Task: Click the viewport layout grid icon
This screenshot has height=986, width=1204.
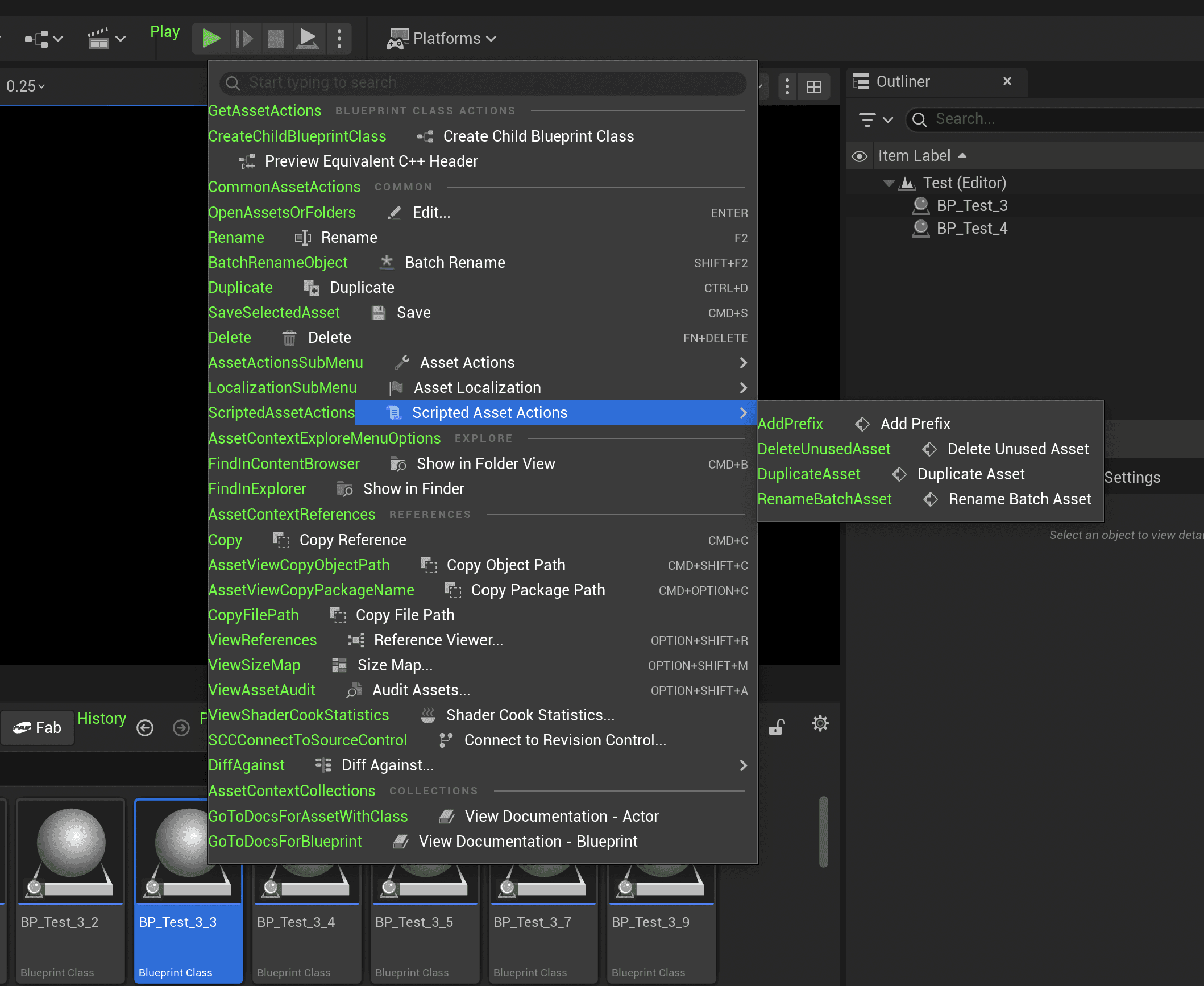Action: point(814,87)
